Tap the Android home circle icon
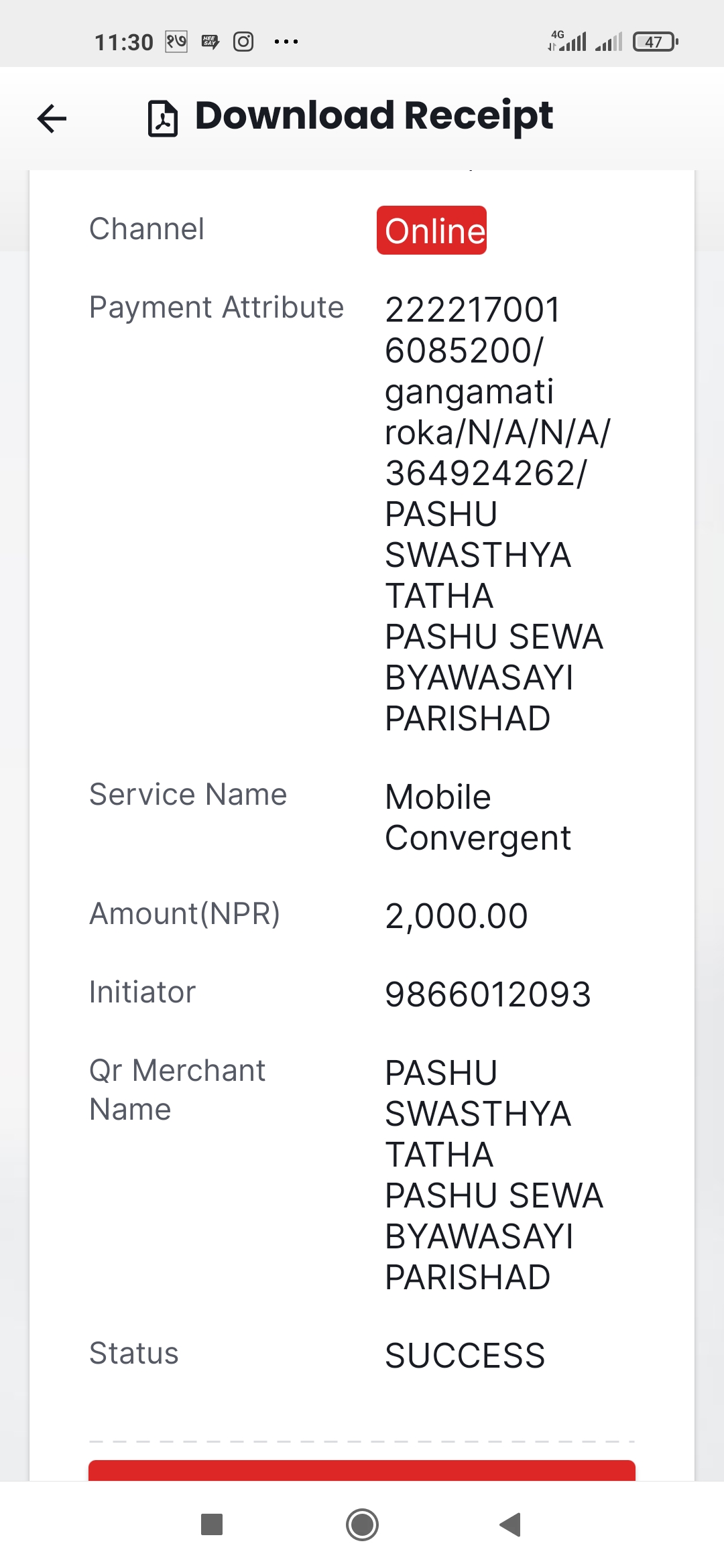 362,1524
